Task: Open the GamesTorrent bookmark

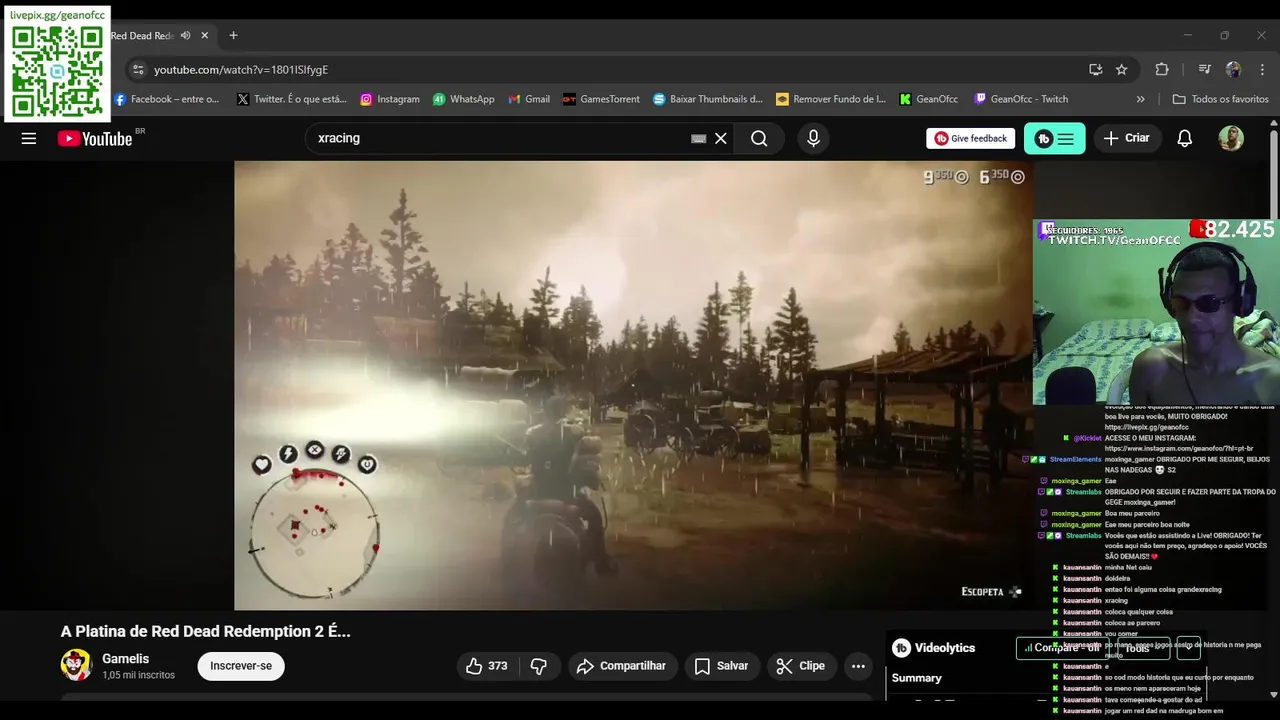Action: pos(601,99)
